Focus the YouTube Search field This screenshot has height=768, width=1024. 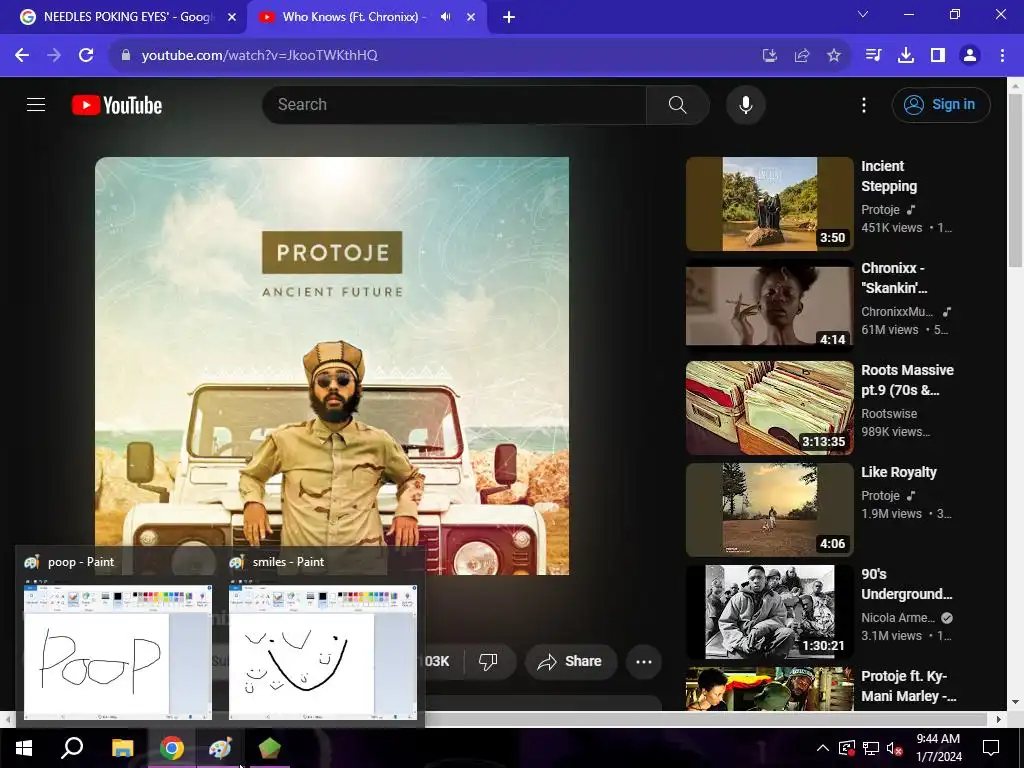click(x=454, y=104)
